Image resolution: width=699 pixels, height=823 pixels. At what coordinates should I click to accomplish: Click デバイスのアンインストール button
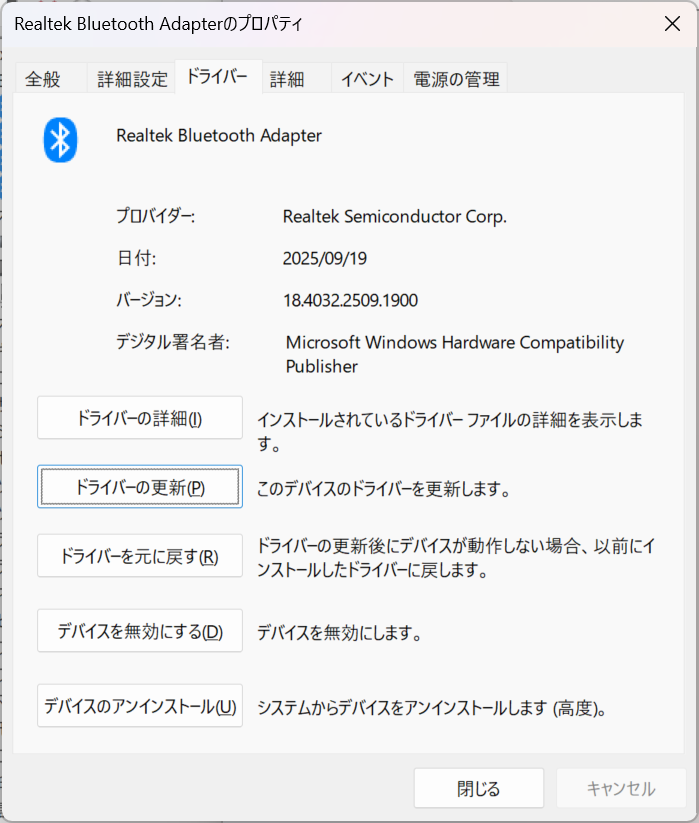point(140,706)
